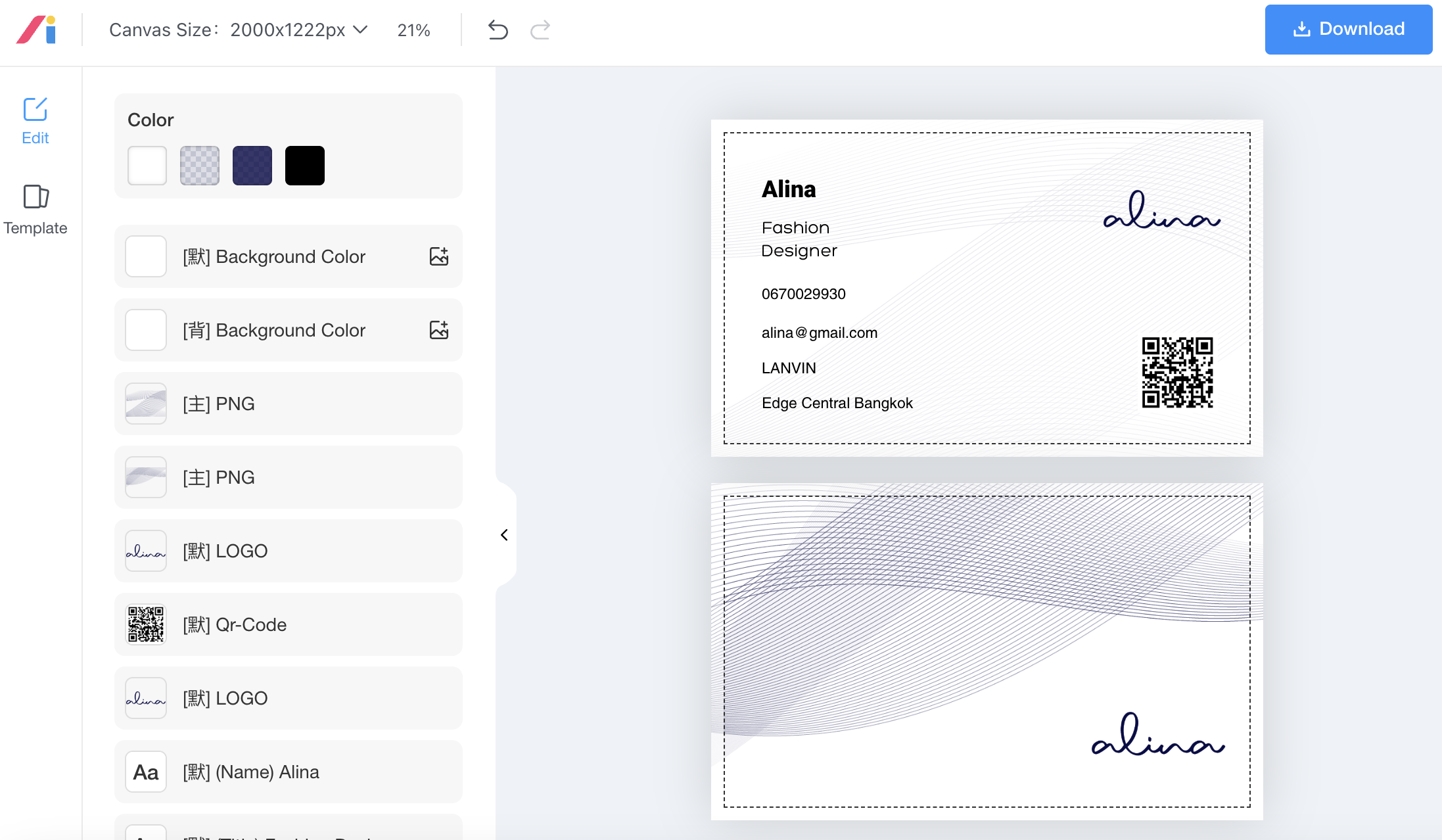
Task: Choose the black color swatch
Action: (305, 166)
